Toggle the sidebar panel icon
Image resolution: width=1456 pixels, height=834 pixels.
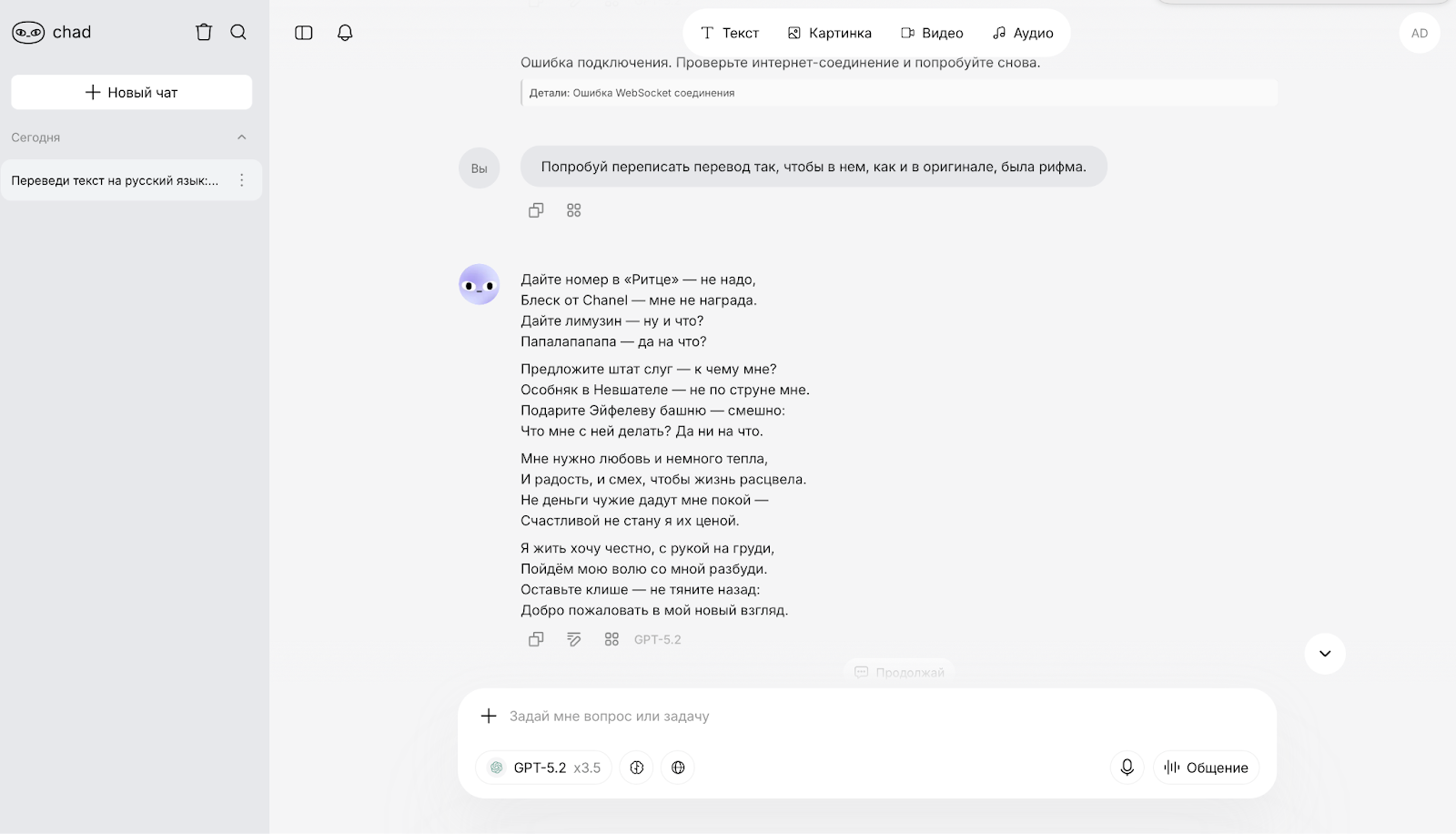click(x=304, y=33)
